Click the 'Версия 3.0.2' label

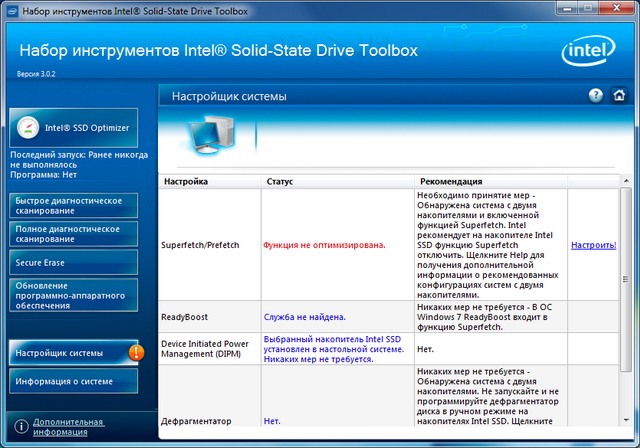(36, 74)
